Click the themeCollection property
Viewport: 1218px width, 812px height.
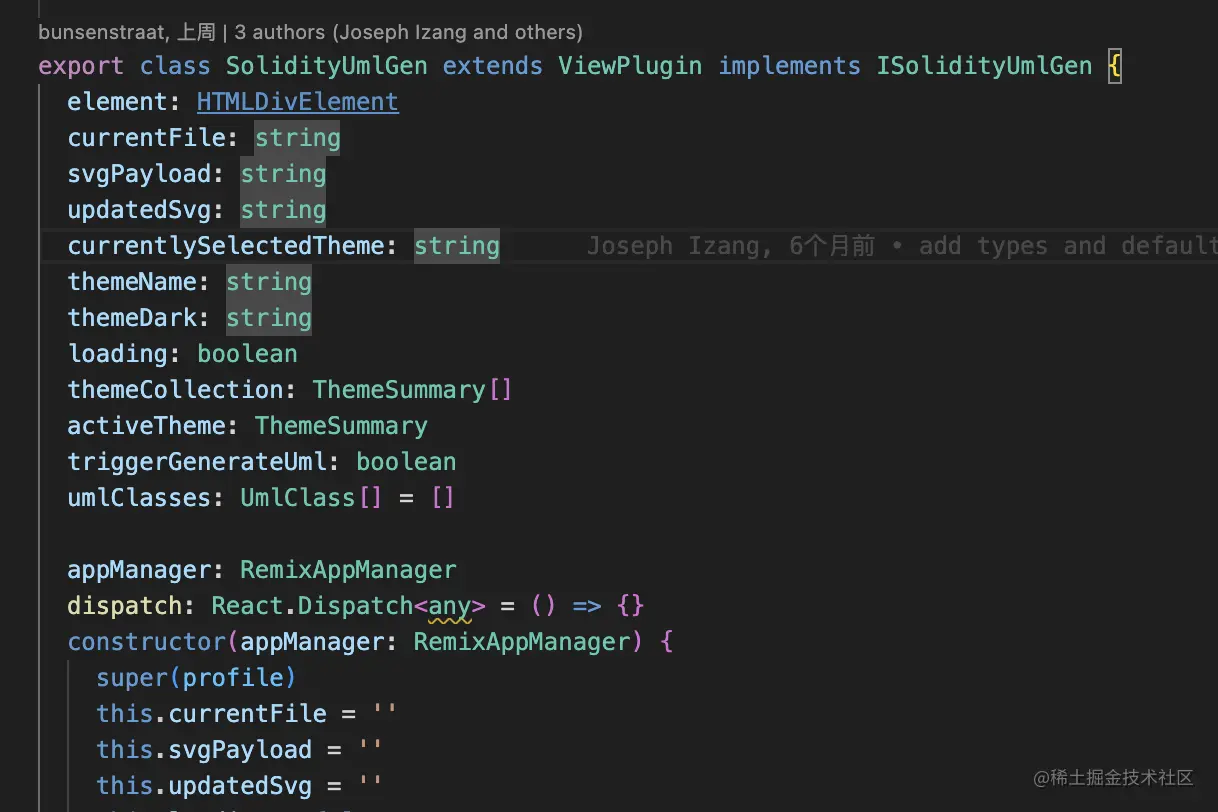(175, 390)
